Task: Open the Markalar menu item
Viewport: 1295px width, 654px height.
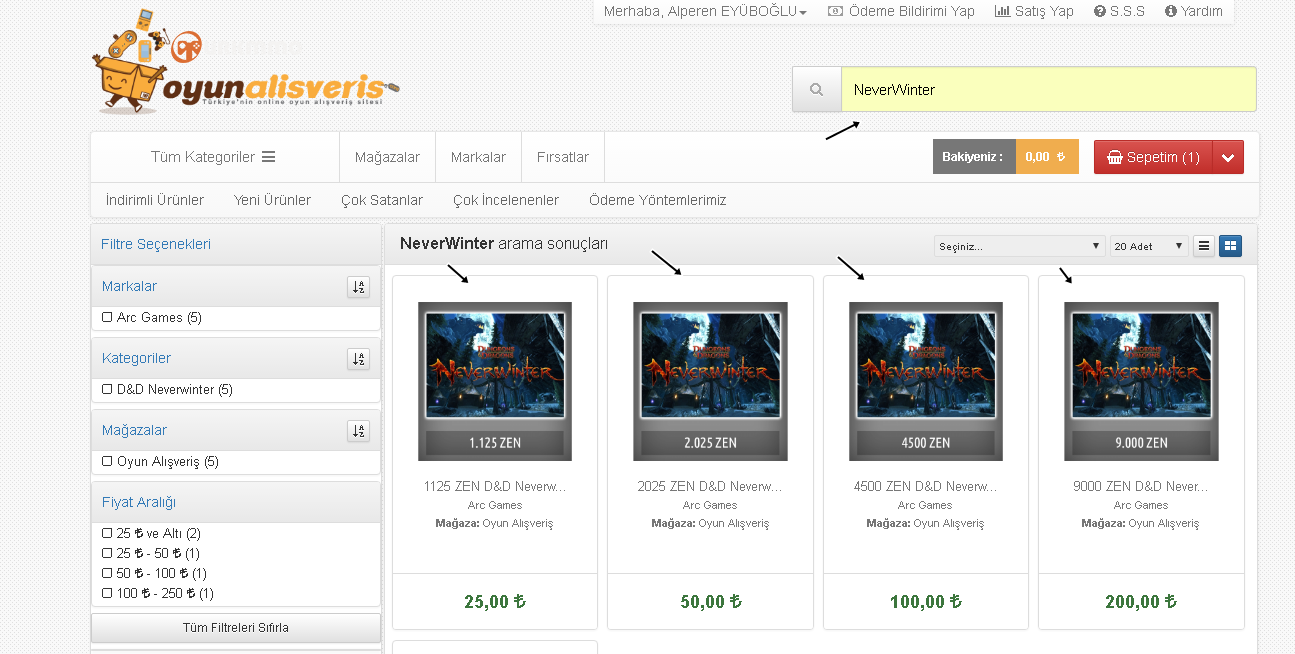Action: pyautogui.click(x=478, y=157)
